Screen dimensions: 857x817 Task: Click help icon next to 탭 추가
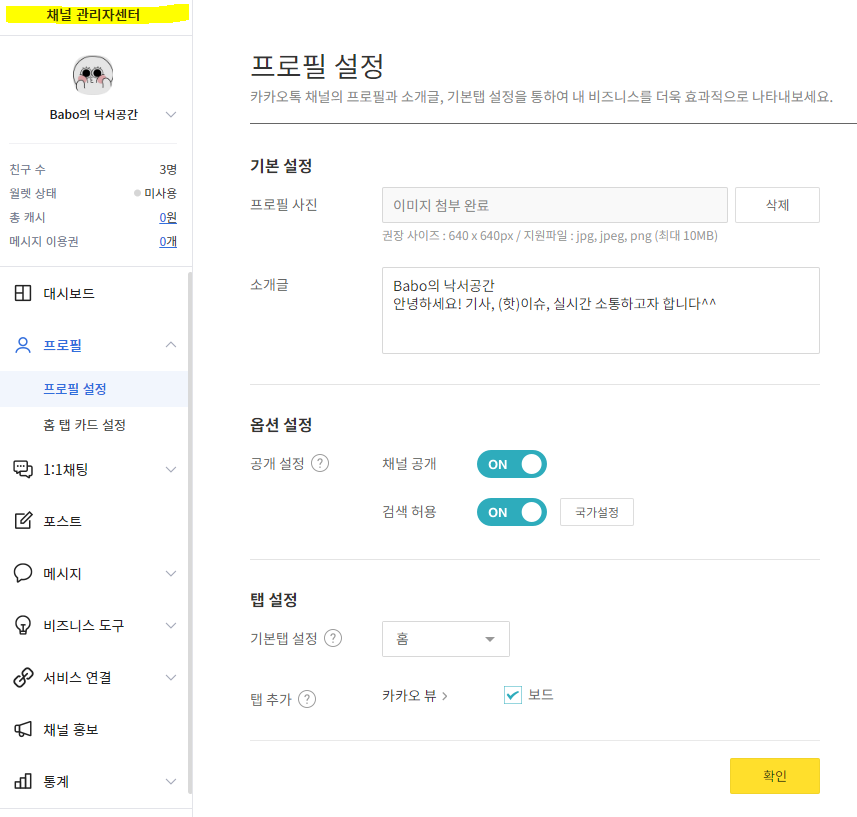(x=307, y=699)
